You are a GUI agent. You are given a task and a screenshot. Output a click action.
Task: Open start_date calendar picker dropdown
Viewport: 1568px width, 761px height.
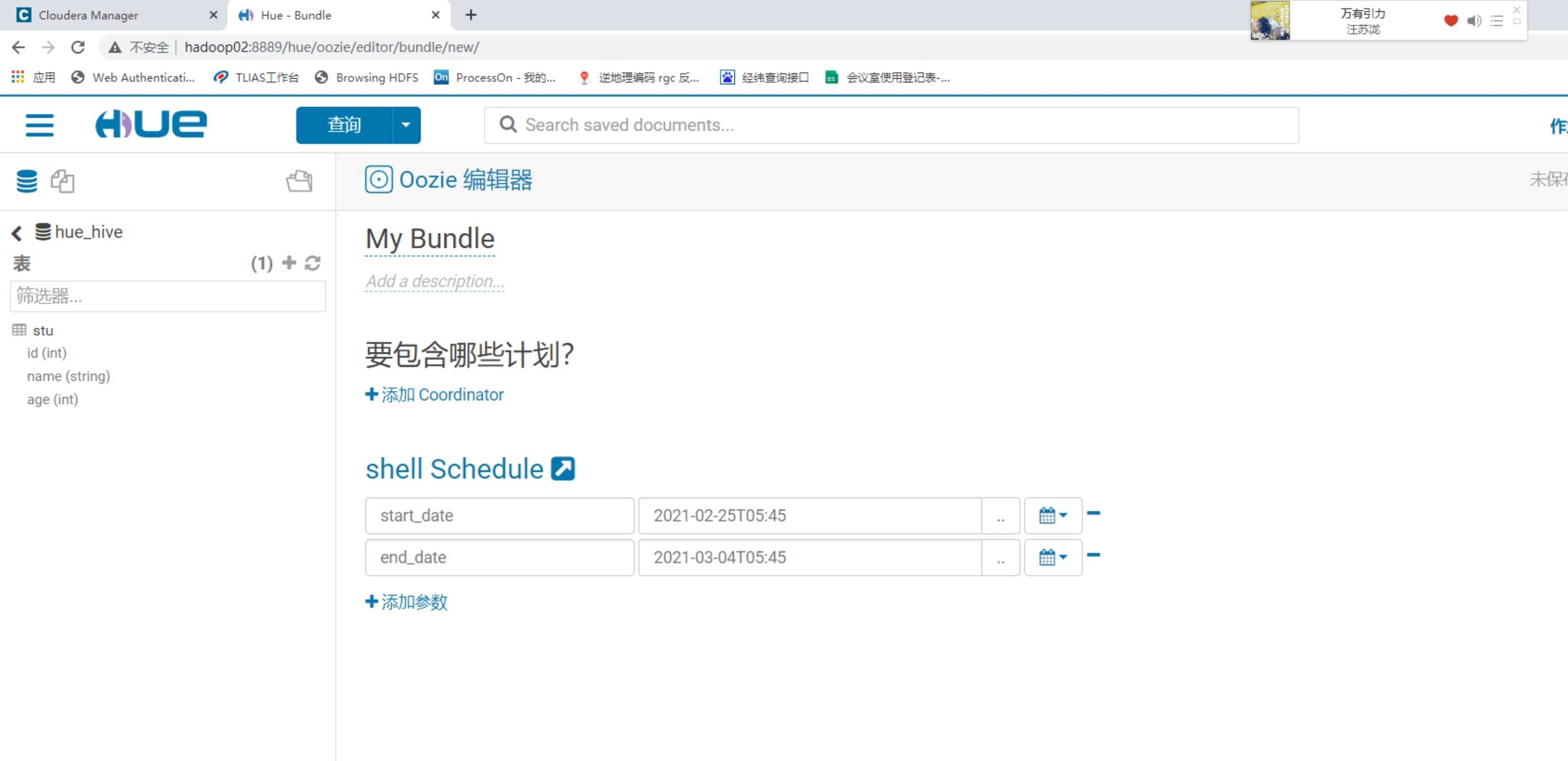(x=1052, y=516)
